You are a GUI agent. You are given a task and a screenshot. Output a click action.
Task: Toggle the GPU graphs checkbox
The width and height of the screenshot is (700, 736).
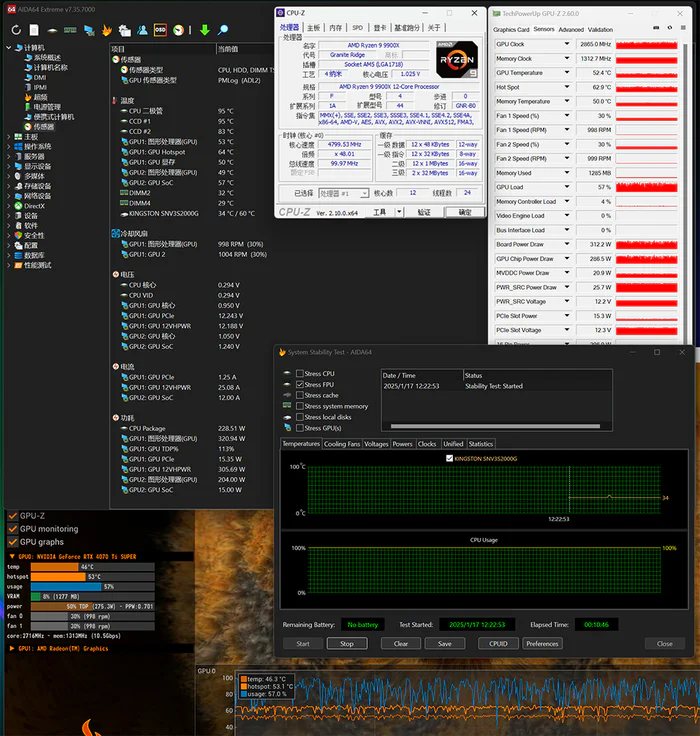pyautogui.click(x=13, y=542)
